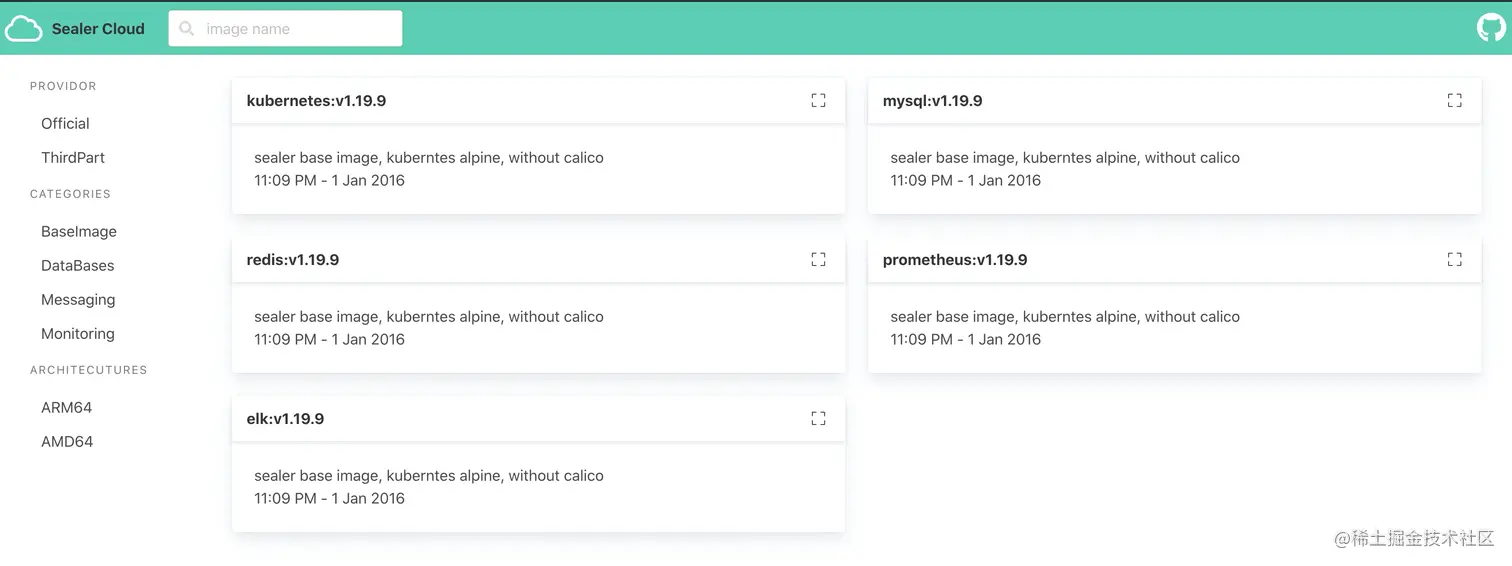Click the search magnifier icon
The width and height of the screenshot is (1512, 566).
click(x=187, y=29)
